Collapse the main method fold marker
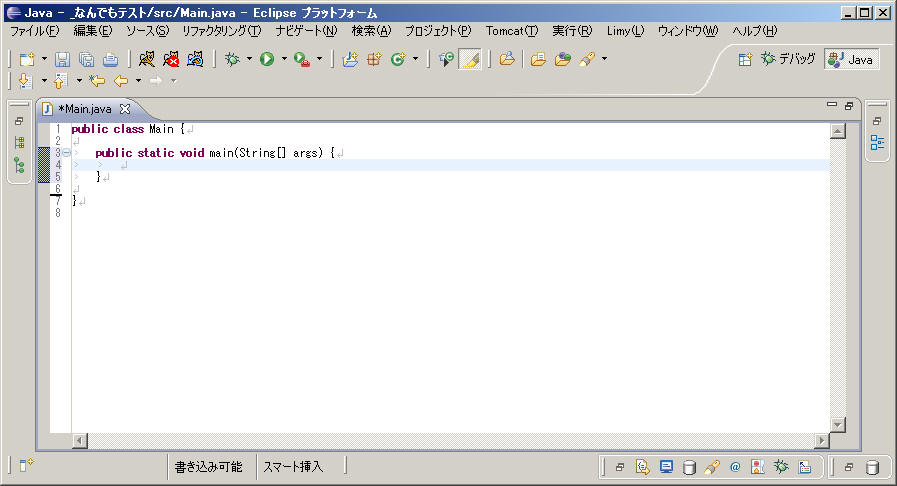897x486 pixels. [x=66, y=153]
